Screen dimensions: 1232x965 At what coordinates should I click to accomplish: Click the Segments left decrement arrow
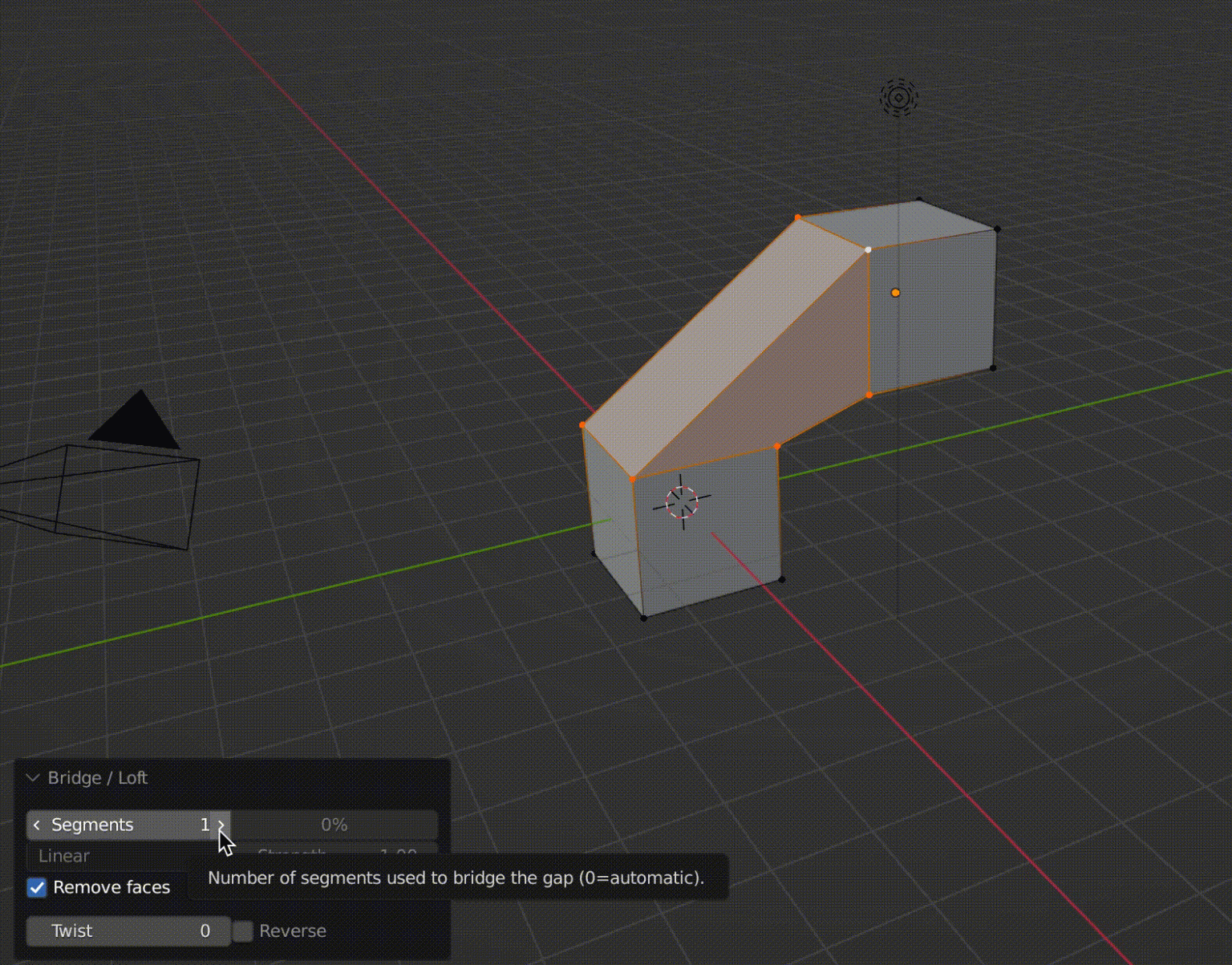pyautogui.click(x=37, y=825)
